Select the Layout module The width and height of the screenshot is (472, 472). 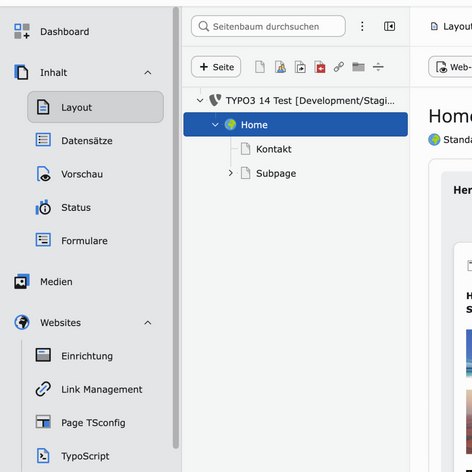pyautogui.click(x=95, y=107)
